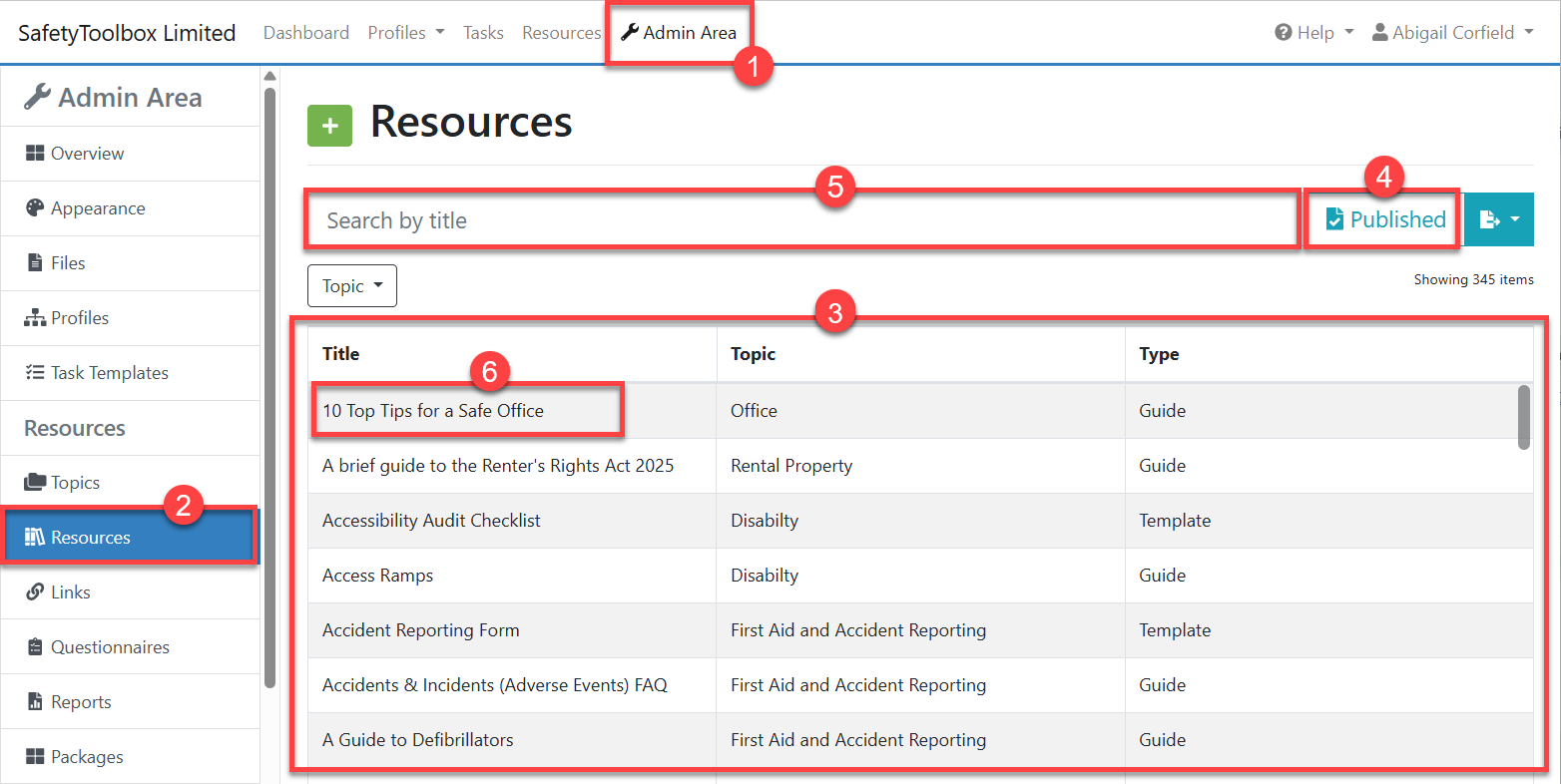Open the export dropdown button

1498,219
